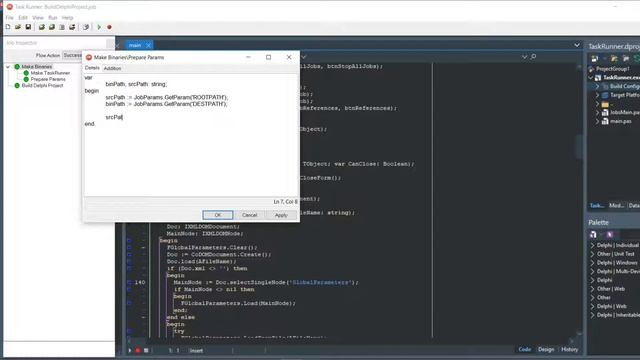The height and width of the screenshot is (360, 640).
Task: Click the stop square in editor status bar
Action: pos(146,350)
